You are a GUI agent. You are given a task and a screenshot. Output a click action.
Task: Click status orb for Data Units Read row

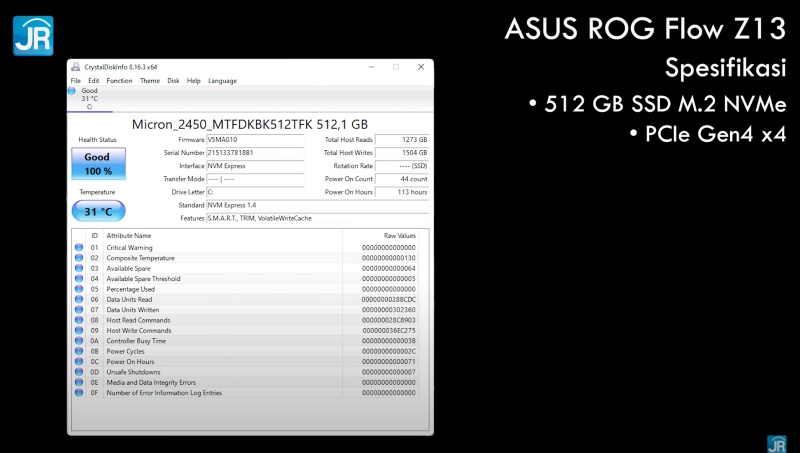(x=79, y=299)
